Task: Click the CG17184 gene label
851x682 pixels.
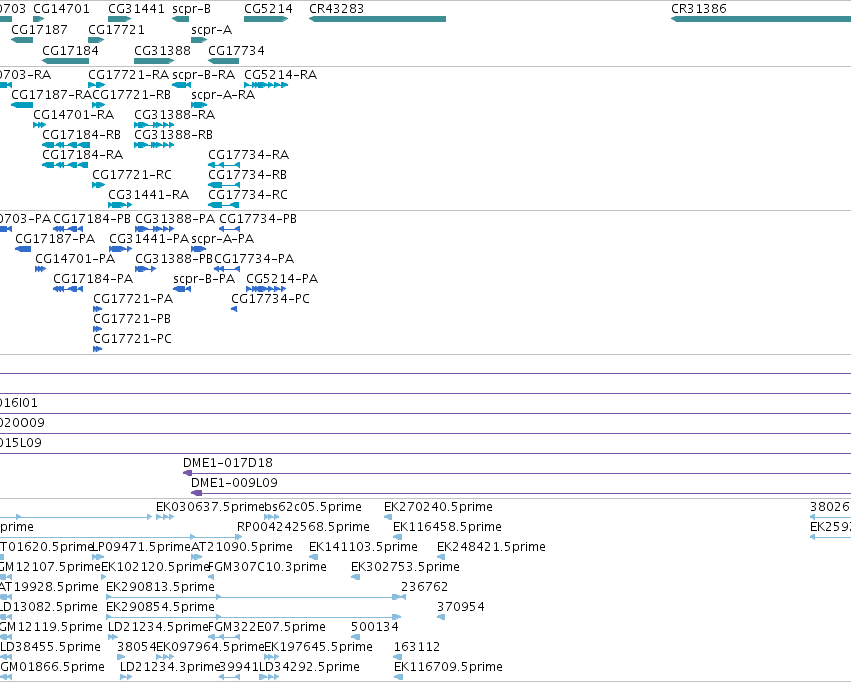Action: pos(70,50)
